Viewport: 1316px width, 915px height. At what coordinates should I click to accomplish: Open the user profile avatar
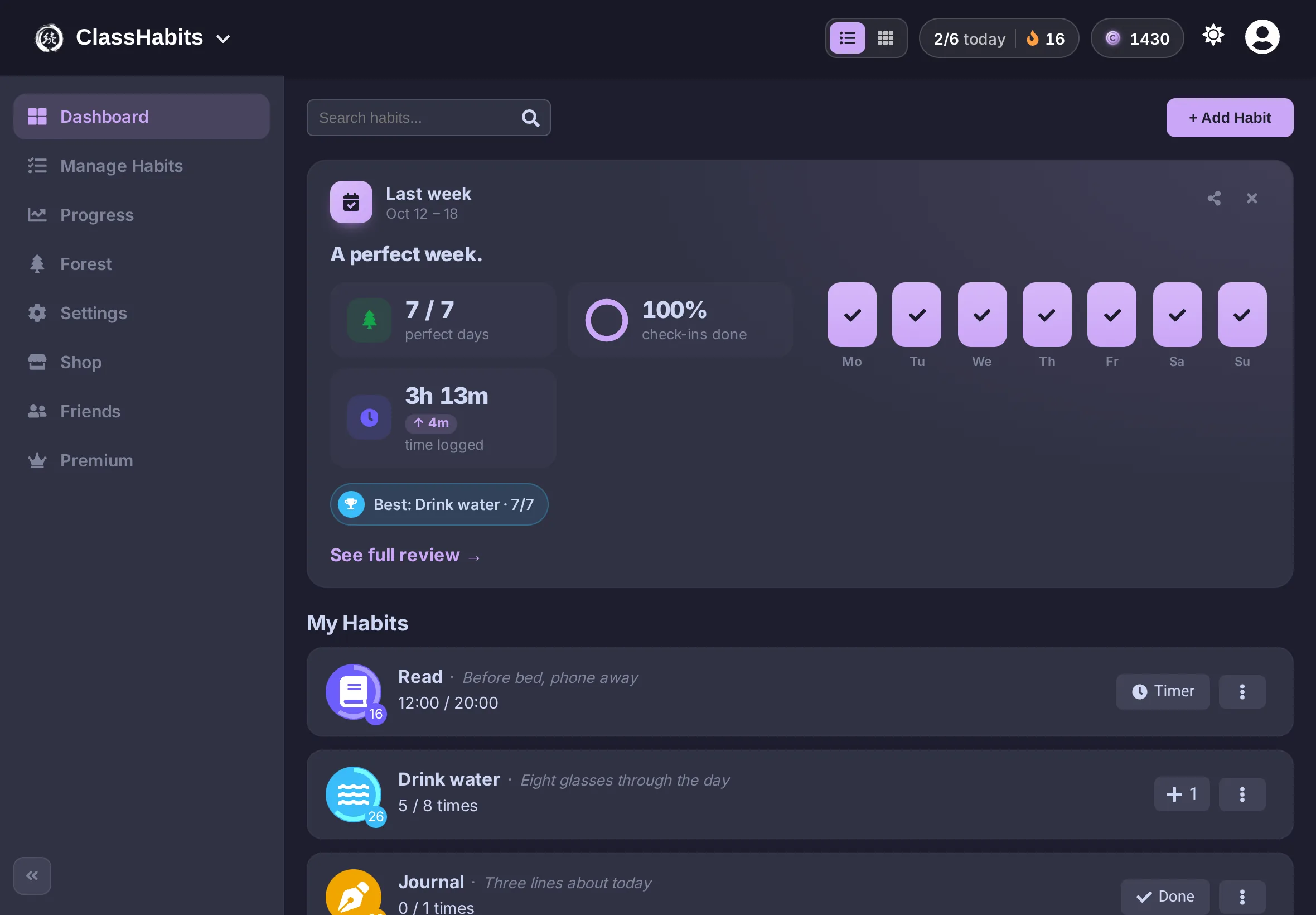tap(1261, 37)
